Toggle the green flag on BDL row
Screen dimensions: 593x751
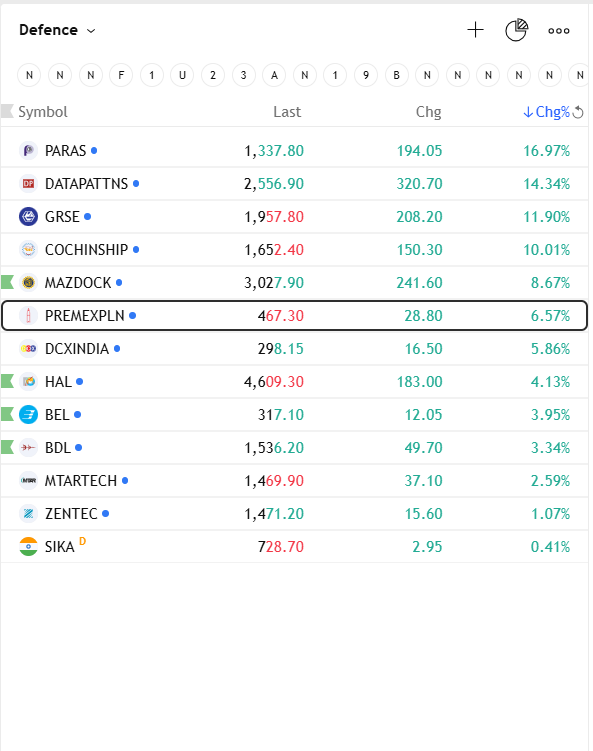(x=7, y=447)
